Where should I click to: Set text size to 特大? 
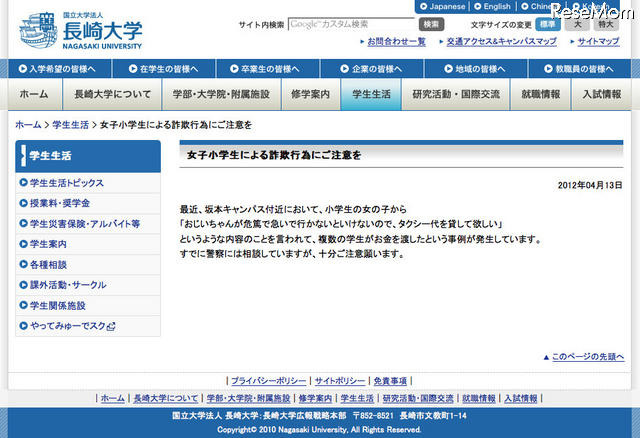point(606,23)
